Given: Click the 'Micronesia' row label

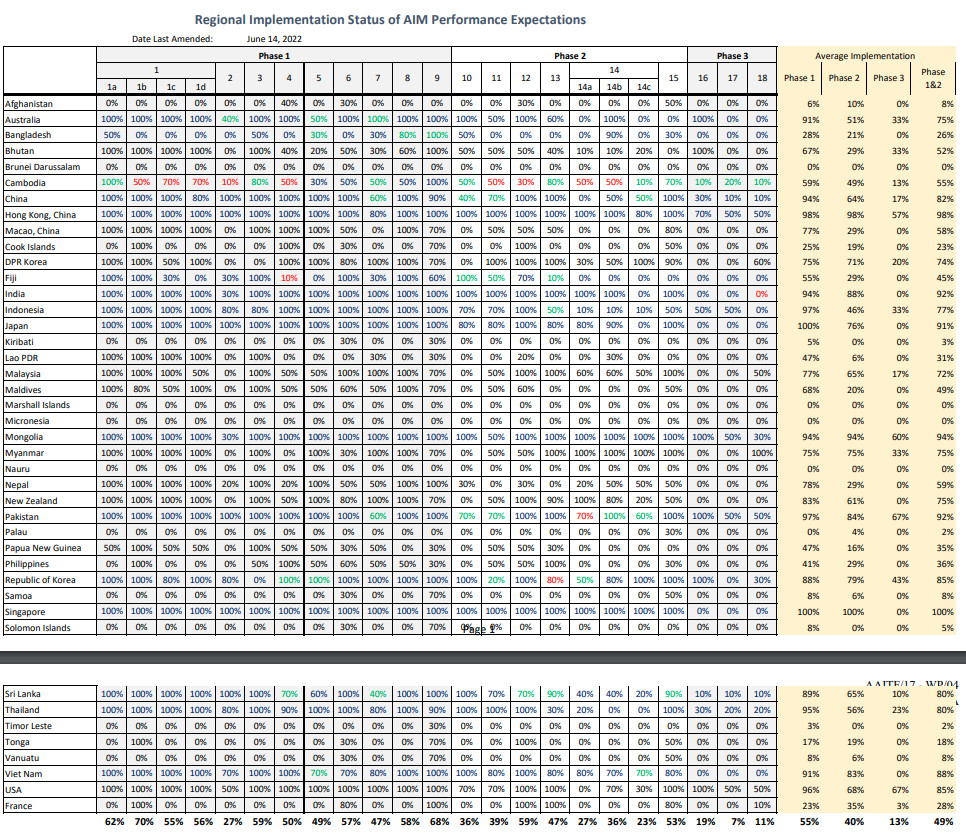Looking at the screenshot, I should [27, 421].
